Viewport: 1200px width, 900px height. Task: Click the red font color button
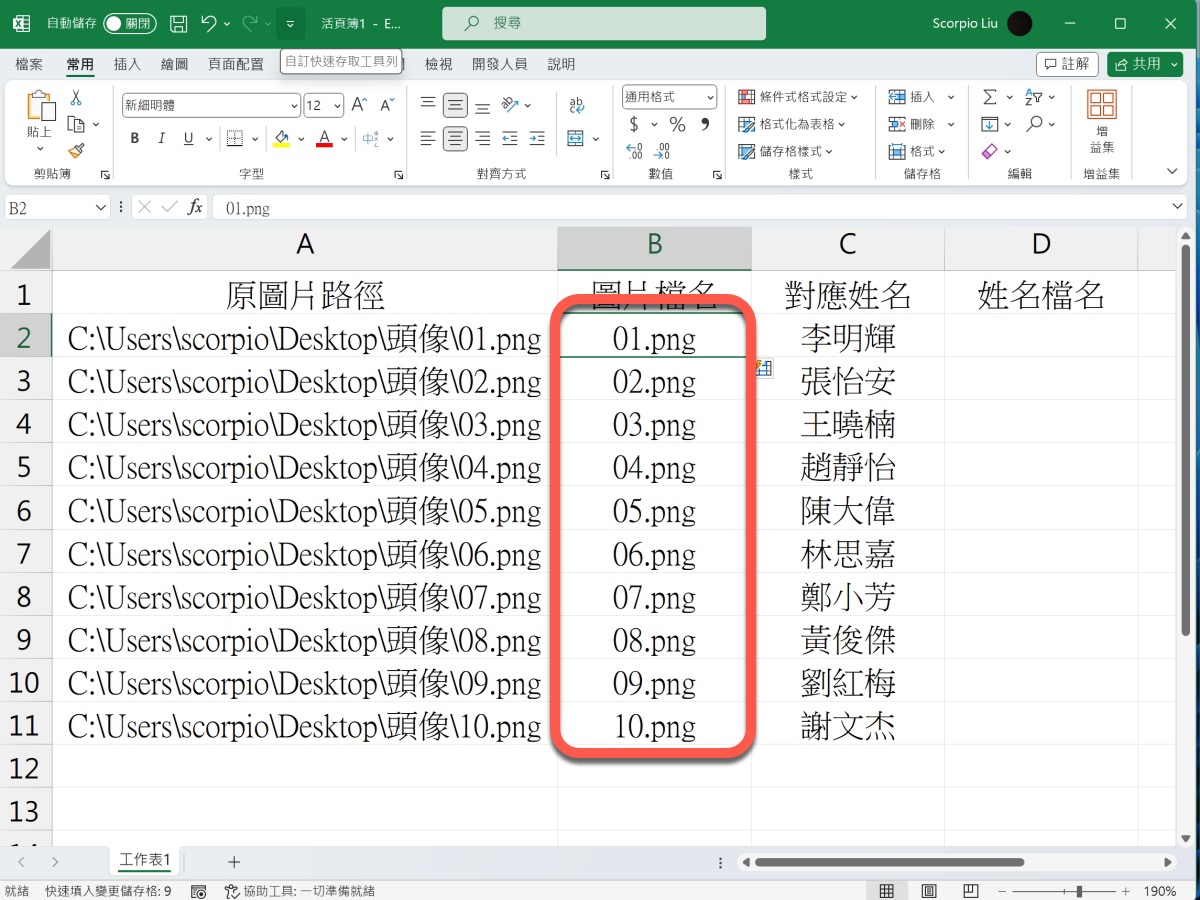324,138
